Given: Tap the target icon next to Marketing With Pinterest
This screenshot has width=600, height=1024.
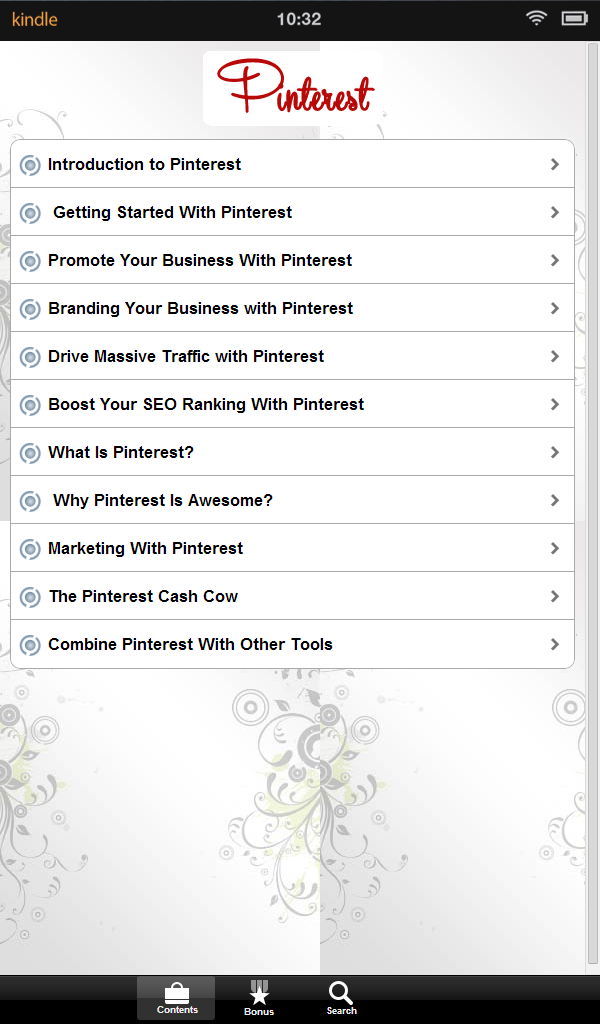Looking at the screenshot, I should point(30,548).
